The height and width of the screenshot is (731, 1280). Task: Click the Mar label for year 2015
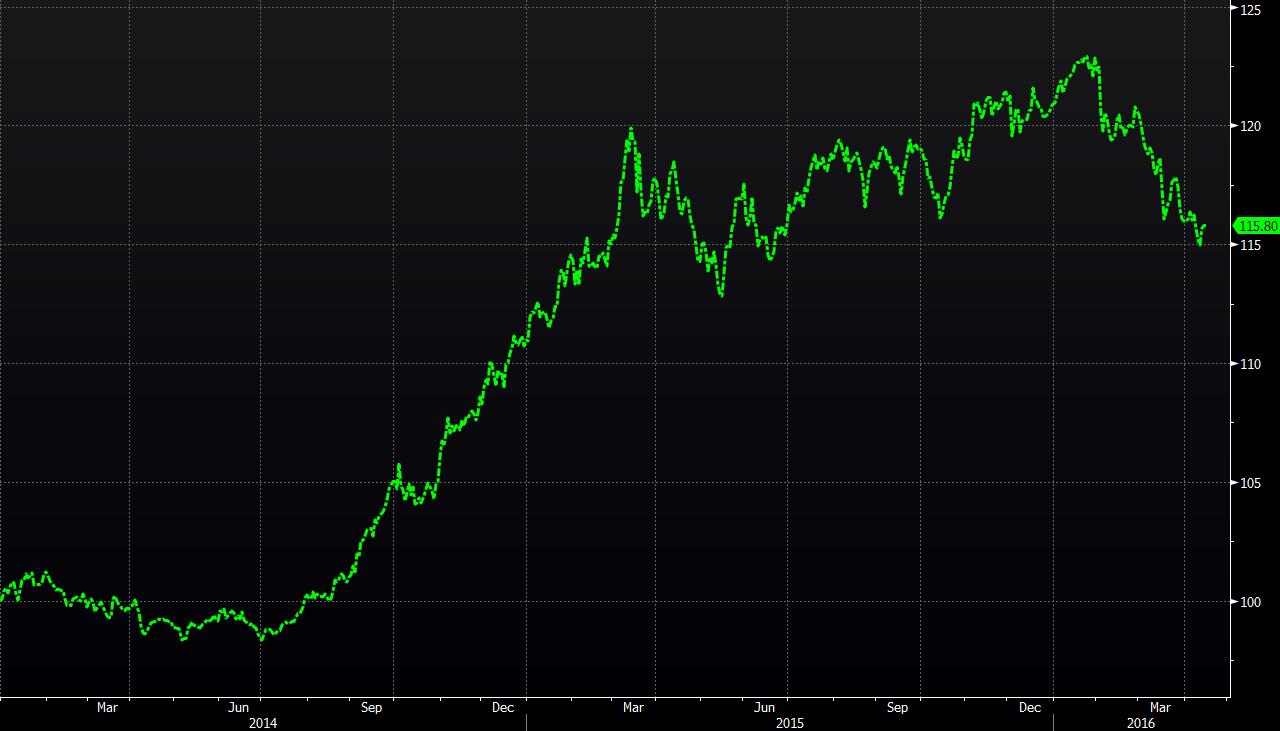pyautogui.click(x=633, y=708)
